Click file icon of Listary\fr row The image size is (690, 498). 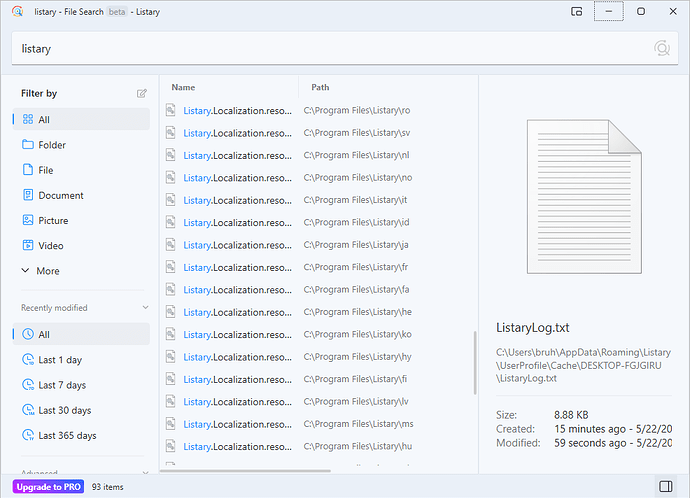point(170,267)
